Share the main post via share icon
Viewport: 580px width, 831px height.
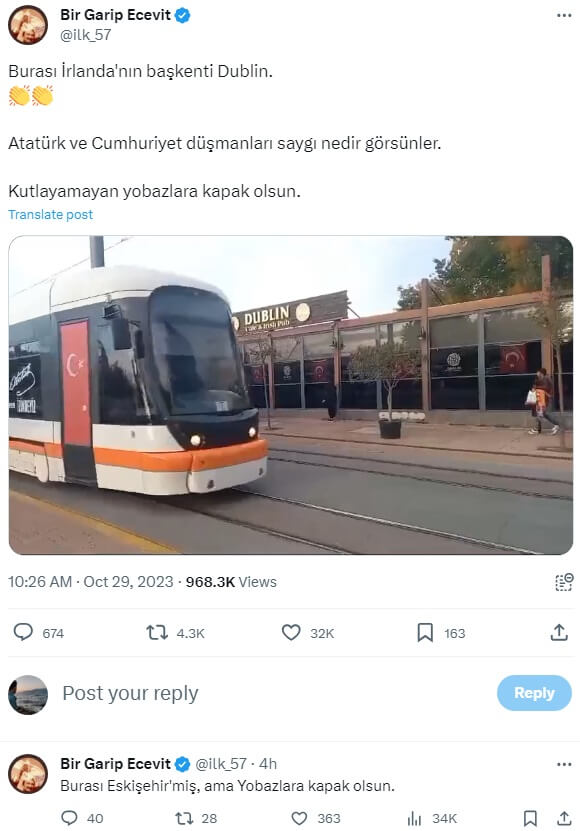click(559, 632)
